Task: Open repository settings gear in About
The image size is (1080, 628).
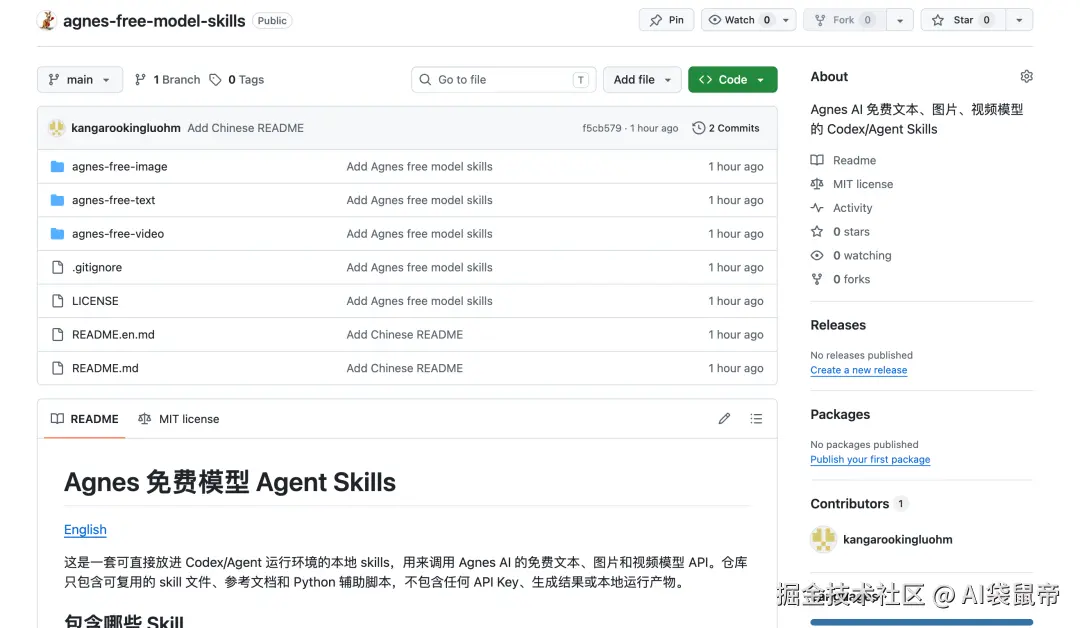Action: click(x=1026, y=76)
